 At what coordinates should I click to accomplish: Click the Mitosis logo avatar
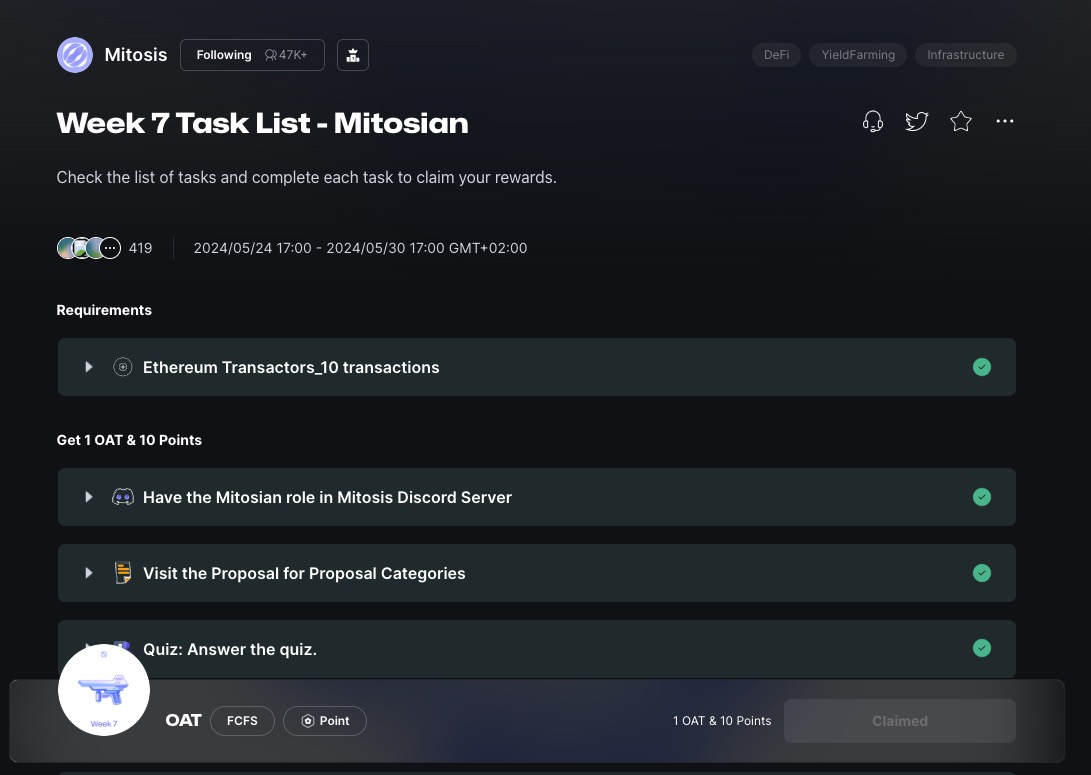[x=75, y=55]
